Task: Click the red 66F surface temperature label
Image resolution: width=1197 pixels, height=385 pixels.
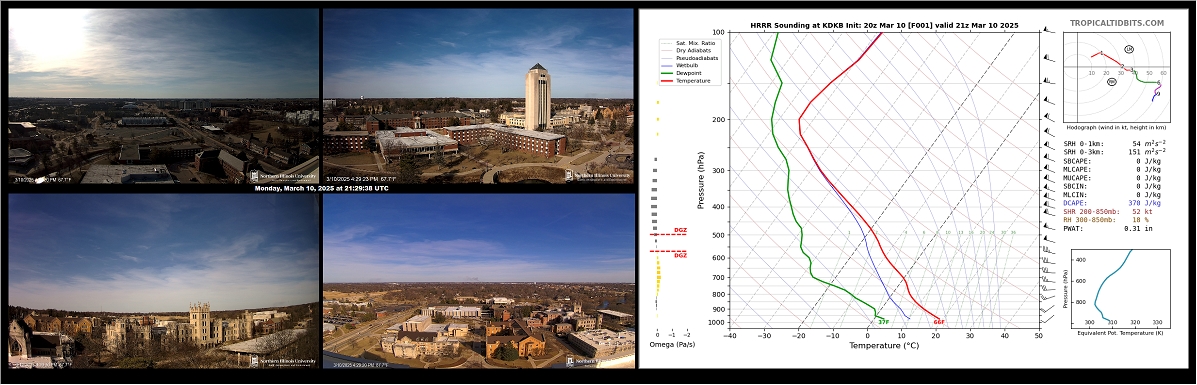Action: 940,322
